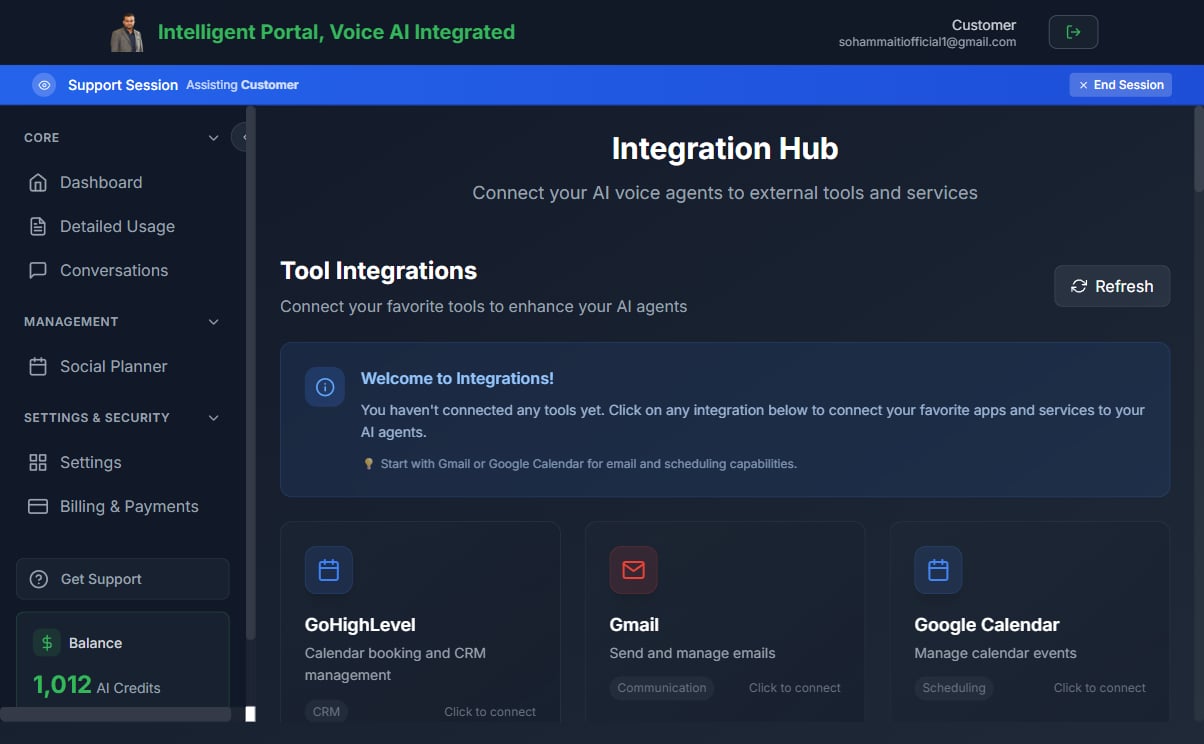Click 'Click to connect' on GoHighLevel card

pyautogui.click(x=490, y=712)
